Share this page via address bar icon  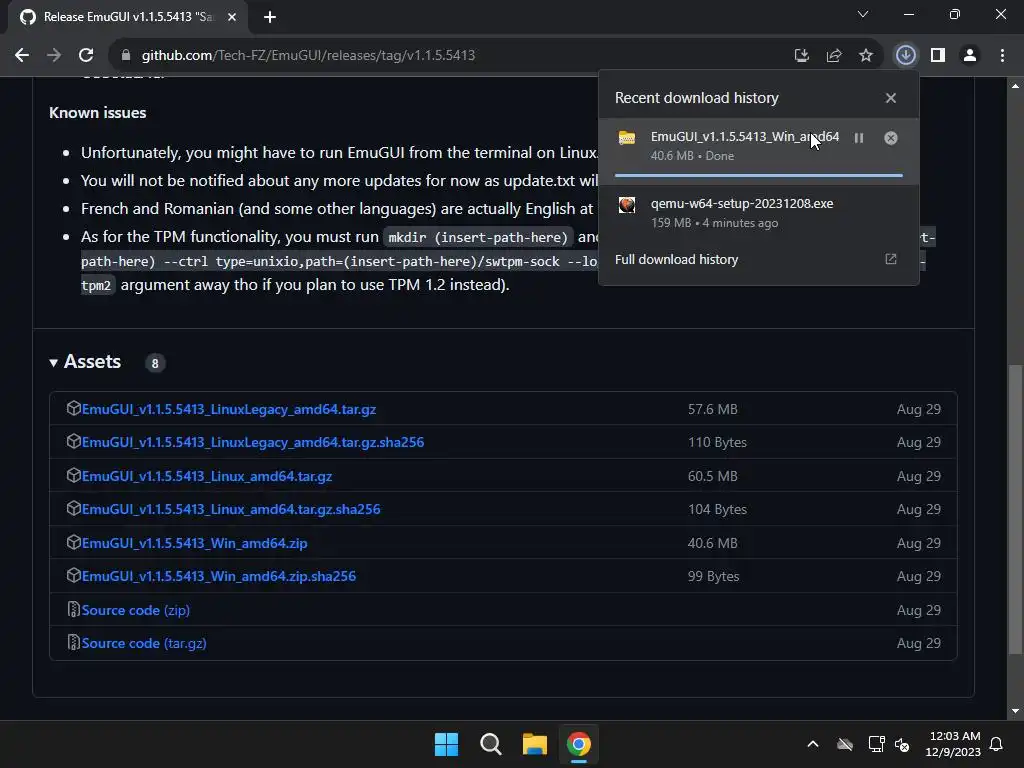click(833, 56)
